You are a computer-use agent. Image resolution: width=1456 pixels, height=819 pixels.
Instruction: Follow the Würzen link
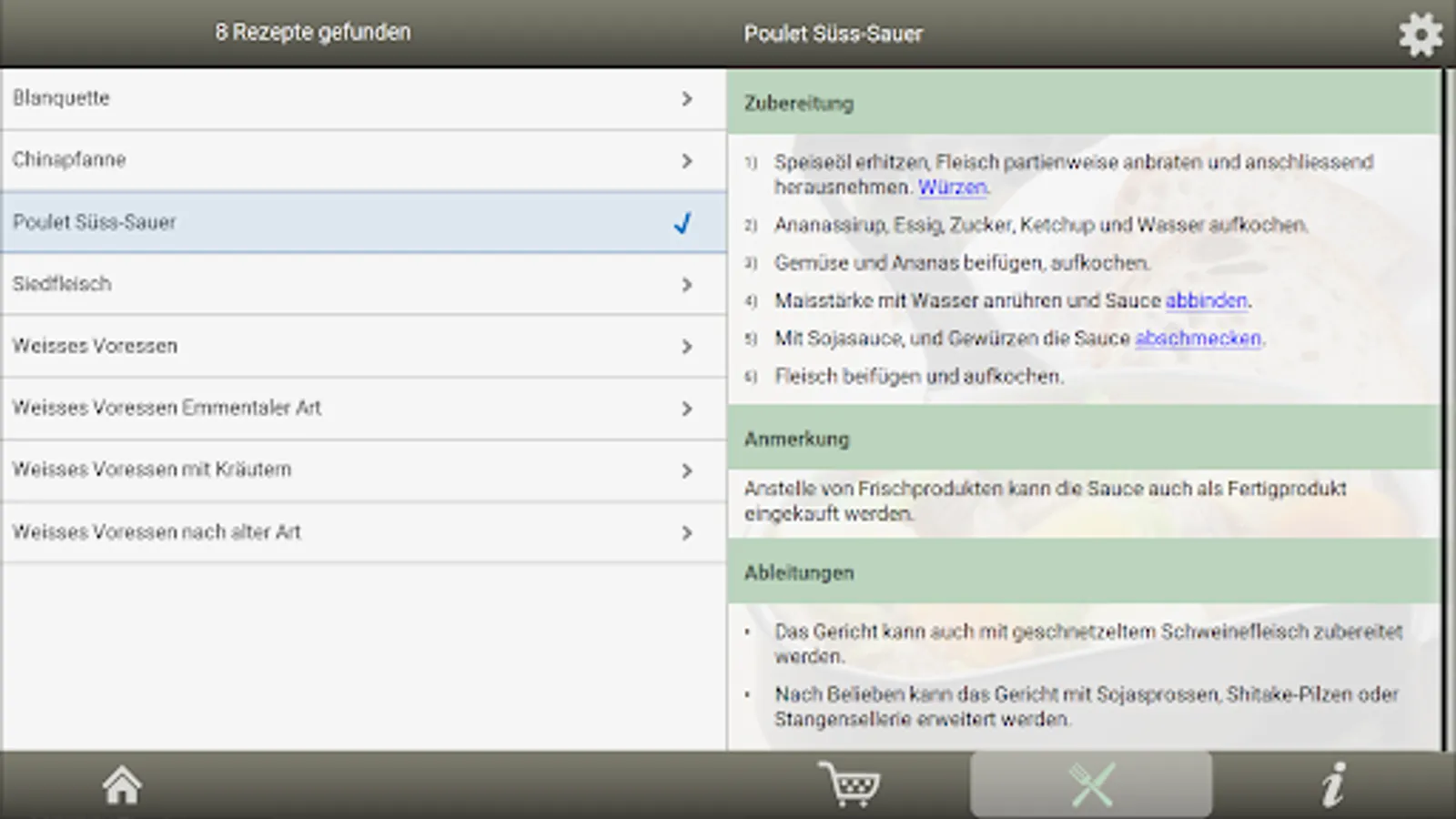pos(952,187)
